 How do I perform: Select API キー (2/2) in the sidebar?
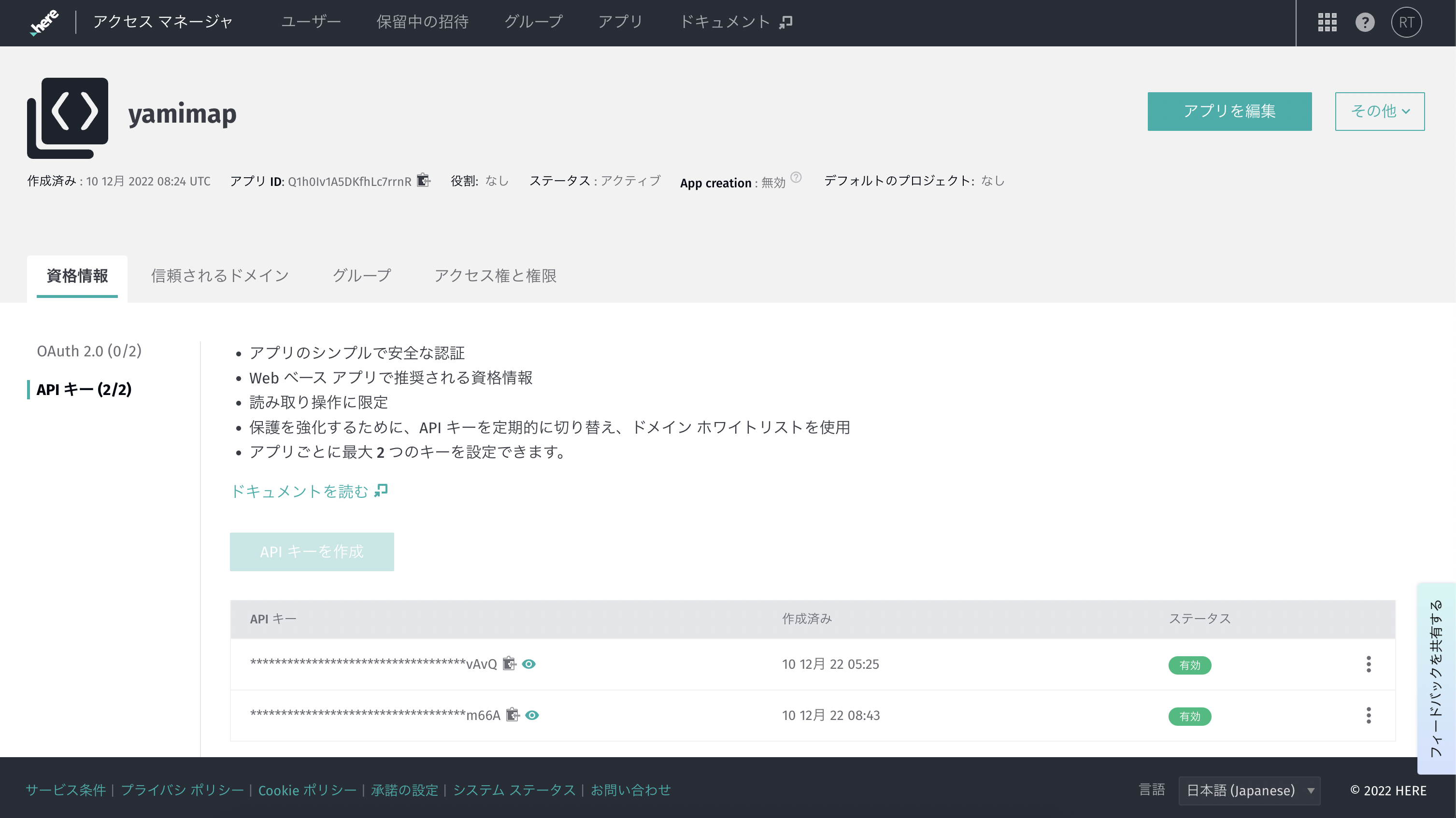coord(84,389)
